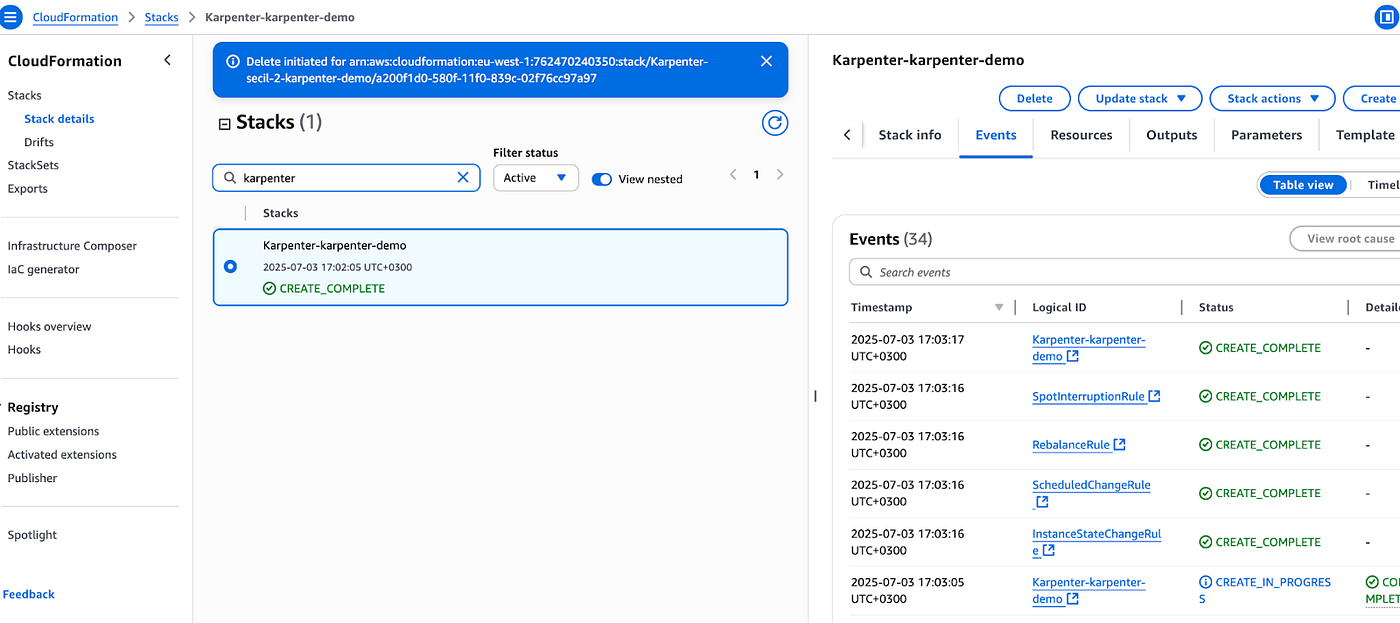Screen dimensions: 1400x623
Task: Focus the Search events input field
Action: [1124, 272]
